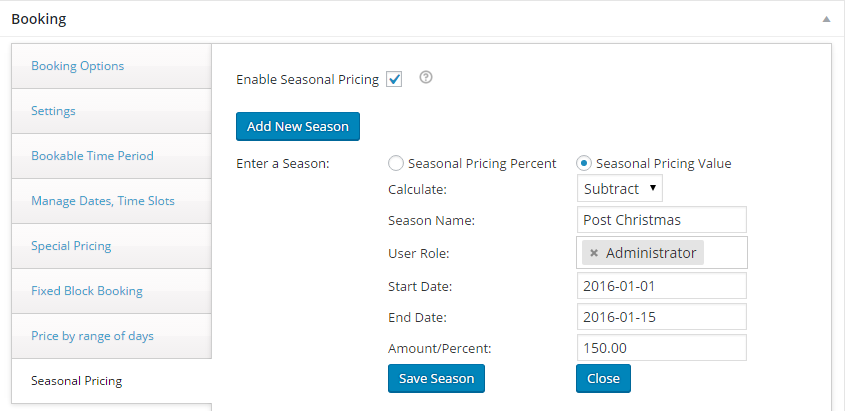Screen dimensions: 845x411
Task: Click the Amount/Percent input field
Action: point(662,348)
